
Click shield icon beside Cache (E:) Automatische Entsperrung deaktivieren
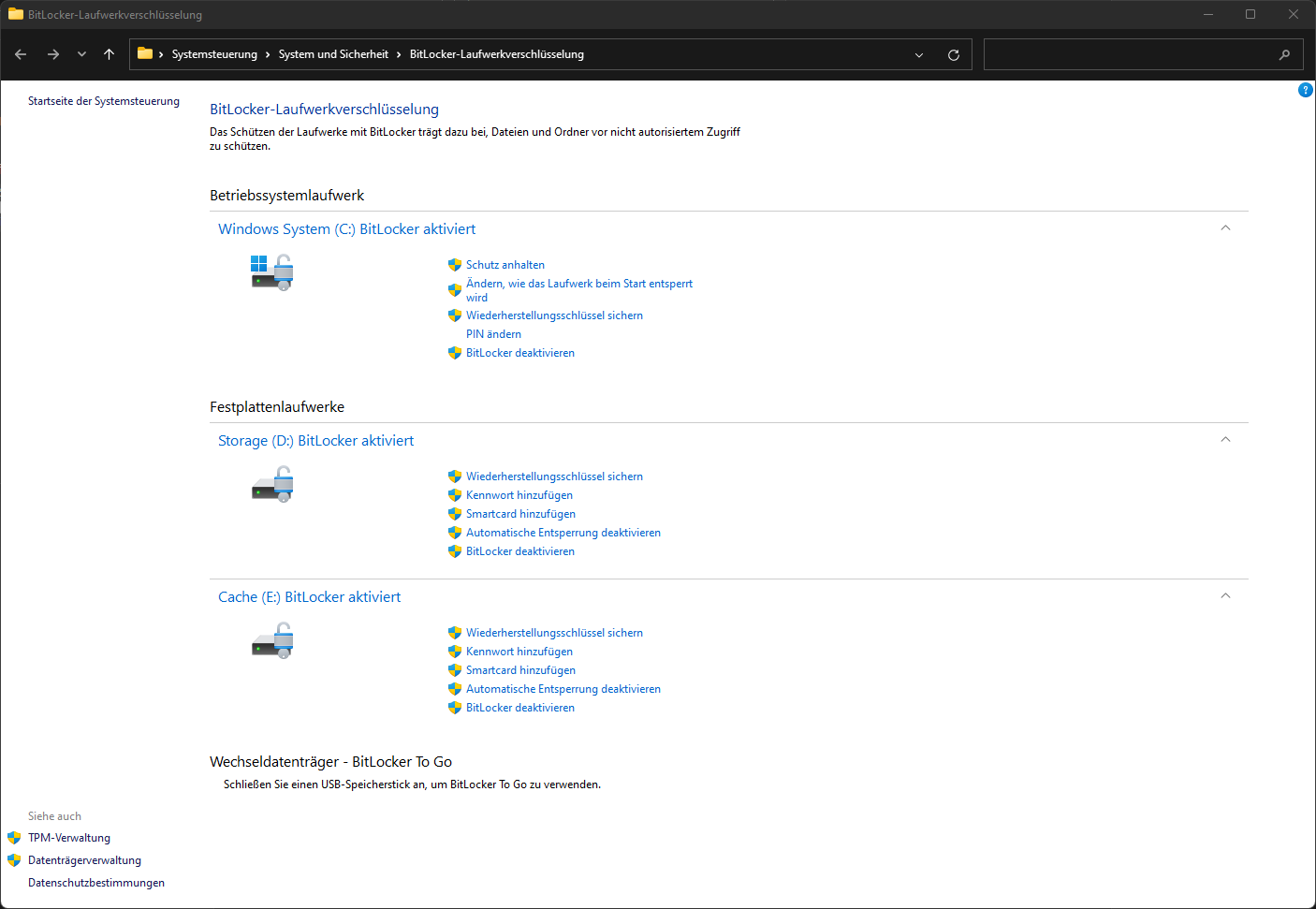click(x=455, y=689)
